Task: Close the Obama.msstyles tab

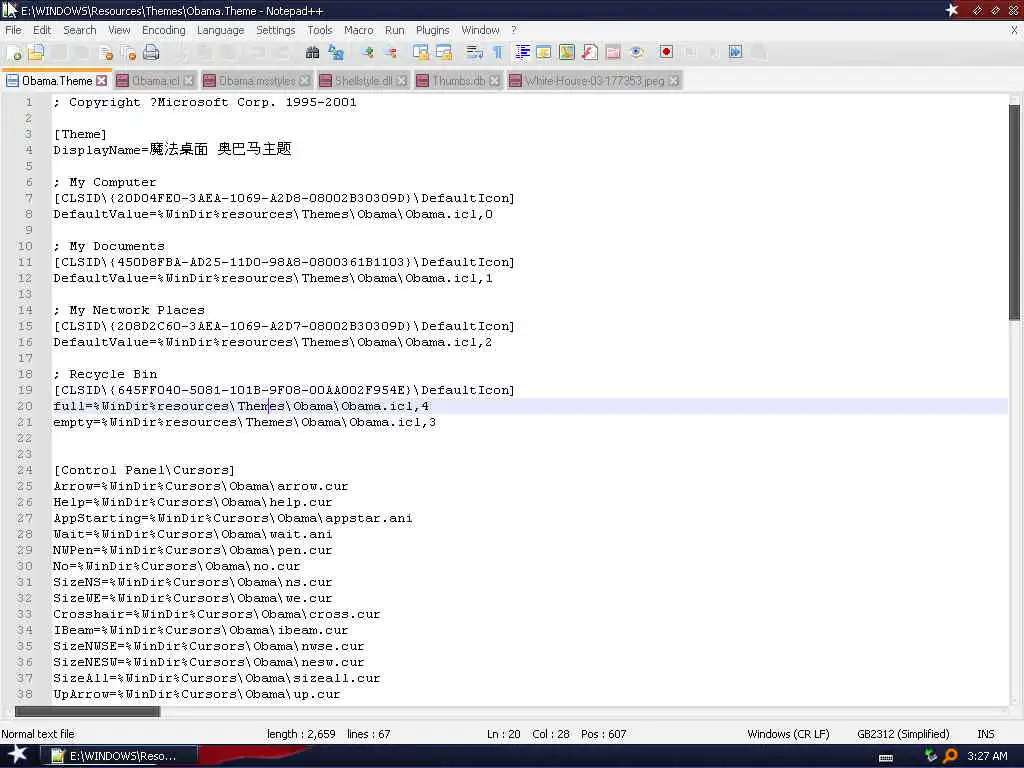Action: (304, 80)
